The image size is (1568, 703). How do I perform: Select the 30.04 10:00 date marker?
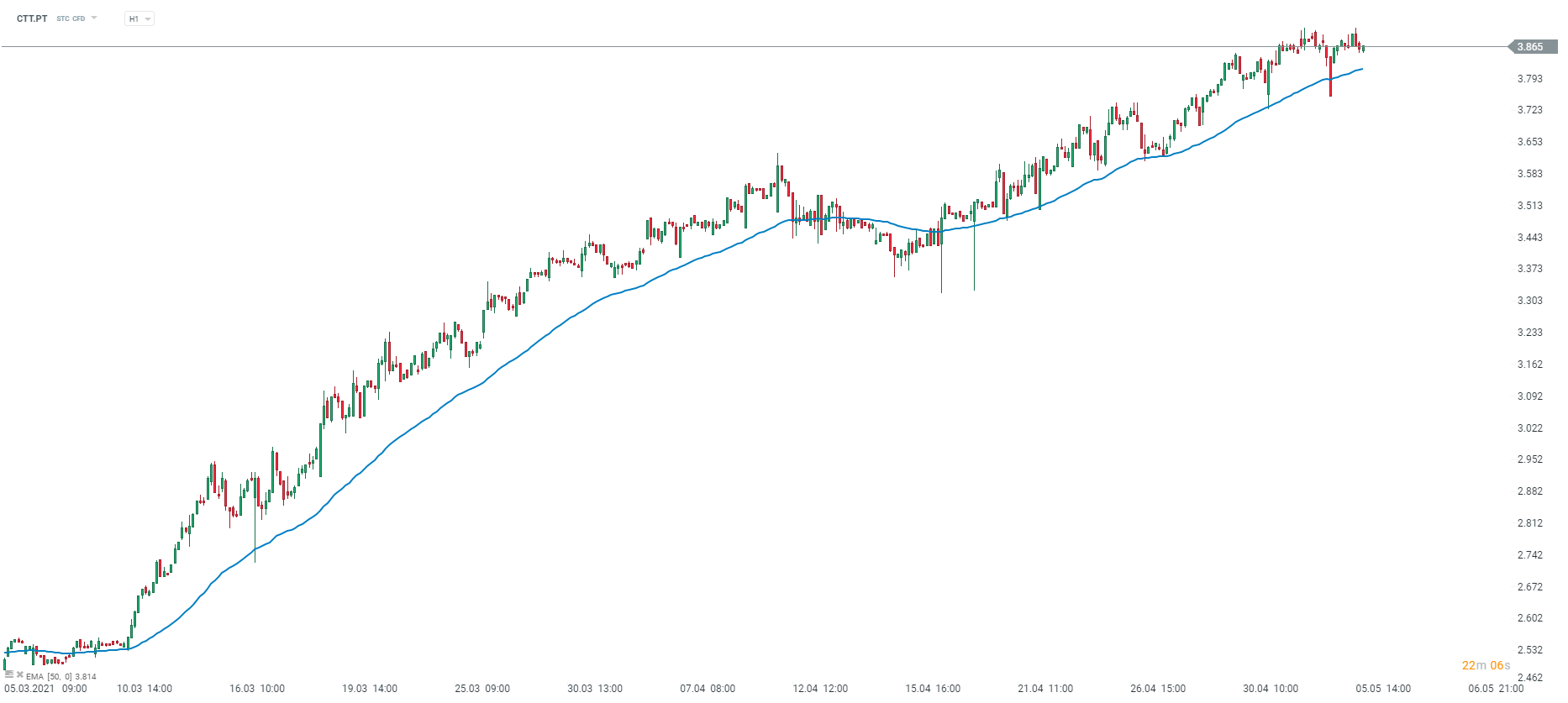pyautogui.click(x=1271, y=689)
